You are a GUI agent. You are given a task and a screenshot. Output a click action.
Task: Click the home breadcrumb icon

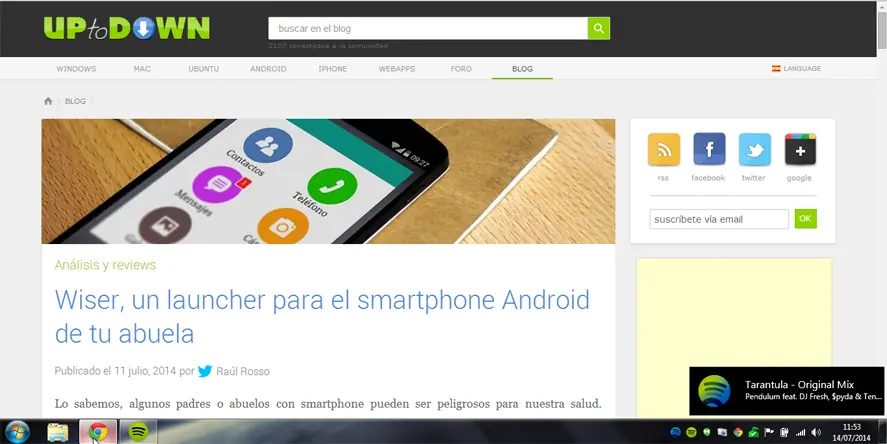(48, 101)
